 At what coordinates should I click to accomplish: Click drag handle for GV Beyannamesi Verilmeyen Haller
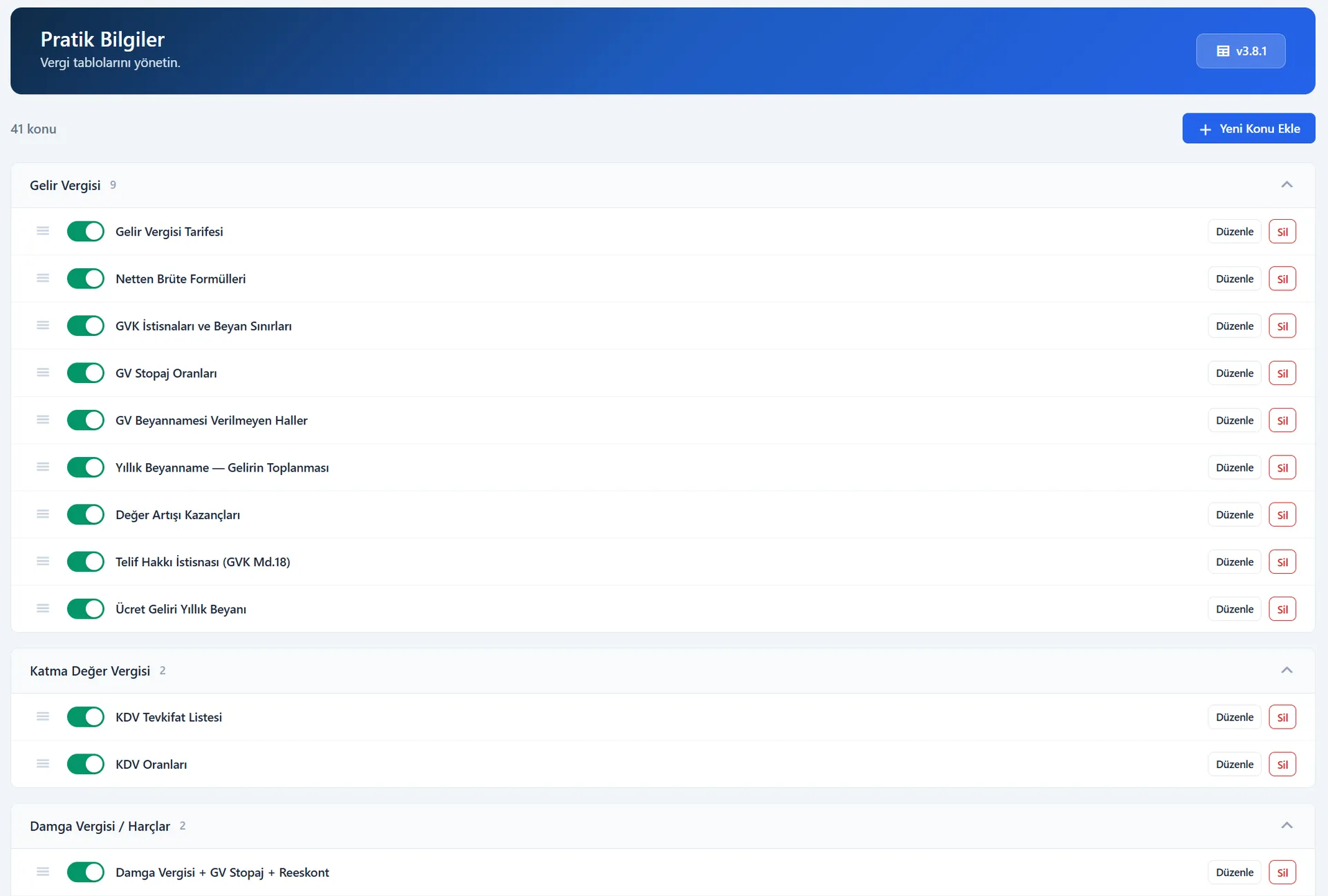(43, 420)
